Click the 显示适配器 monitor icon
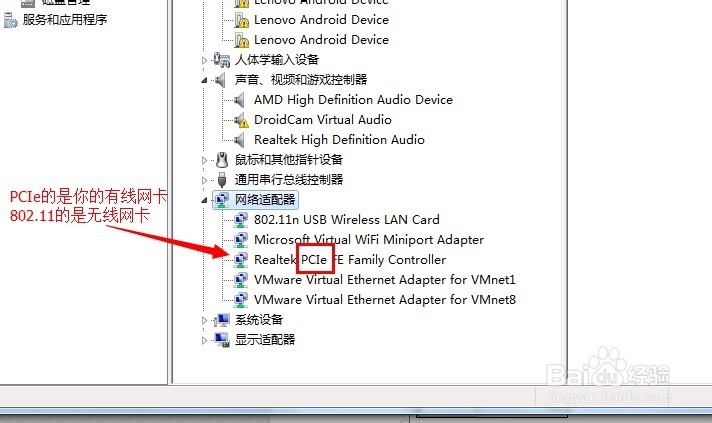Screen dimensions: 712x423 [222, 340]
